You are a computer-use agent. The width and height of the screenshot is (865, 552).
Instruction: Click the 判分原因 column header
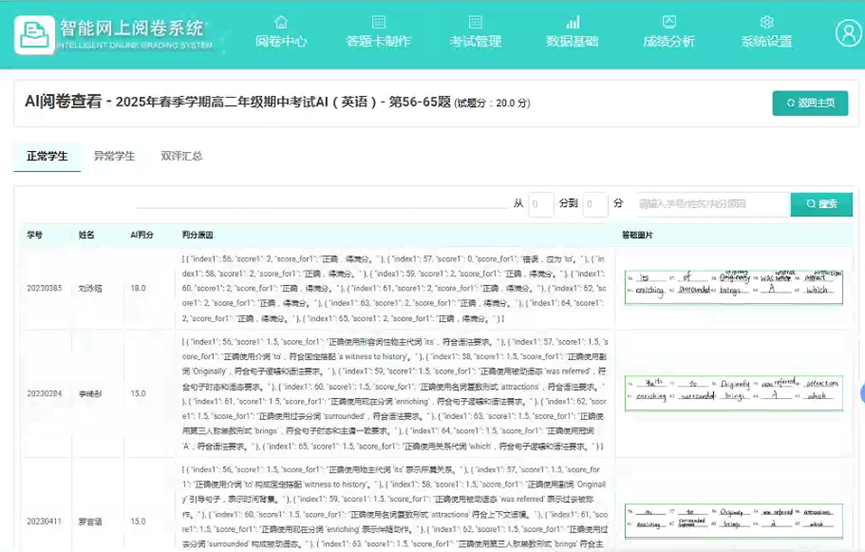(x=197, y=235)
